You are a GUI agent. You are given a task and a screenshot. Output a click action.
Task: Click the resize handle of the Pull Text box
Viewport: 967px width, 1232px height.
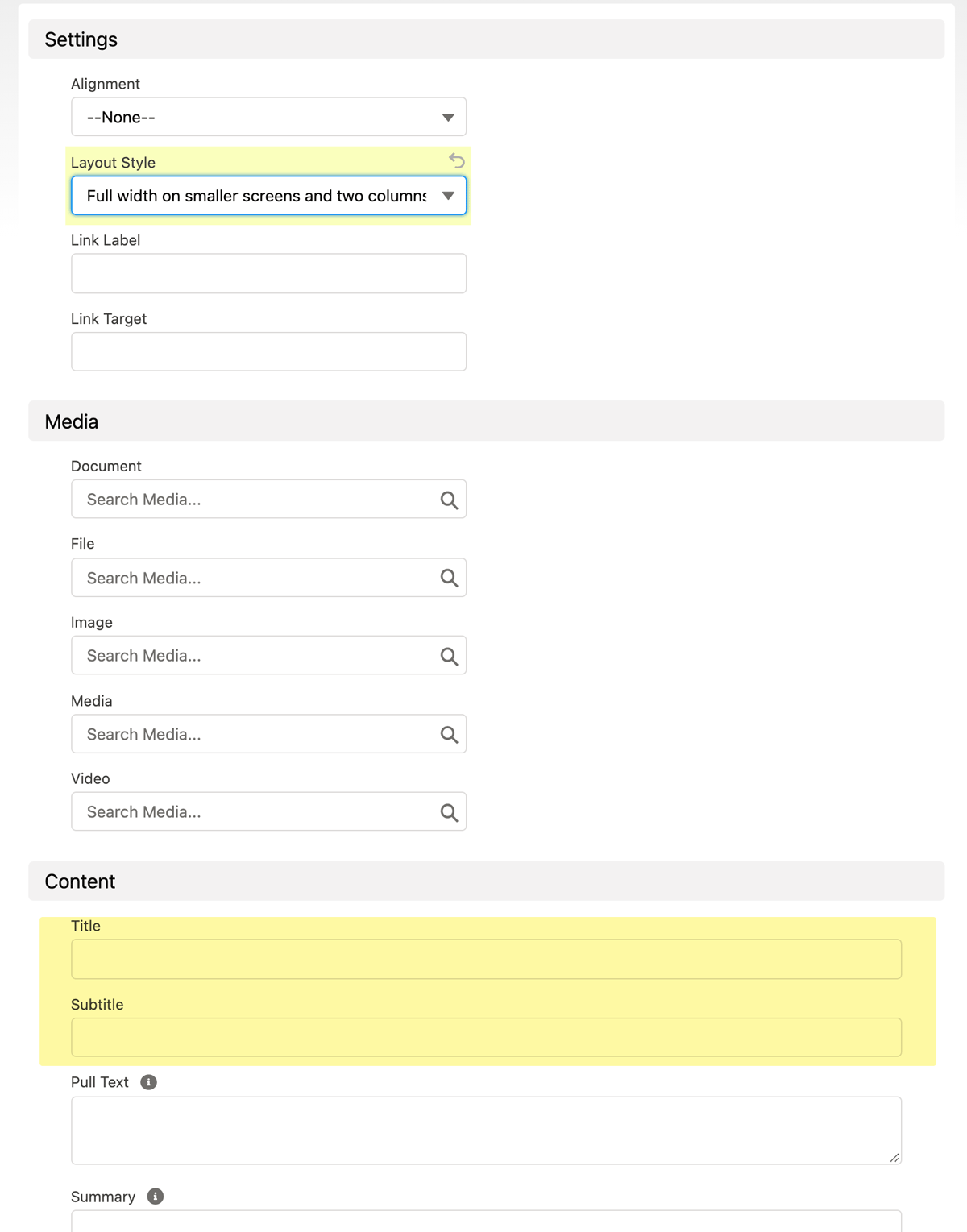coord(894,1158)
